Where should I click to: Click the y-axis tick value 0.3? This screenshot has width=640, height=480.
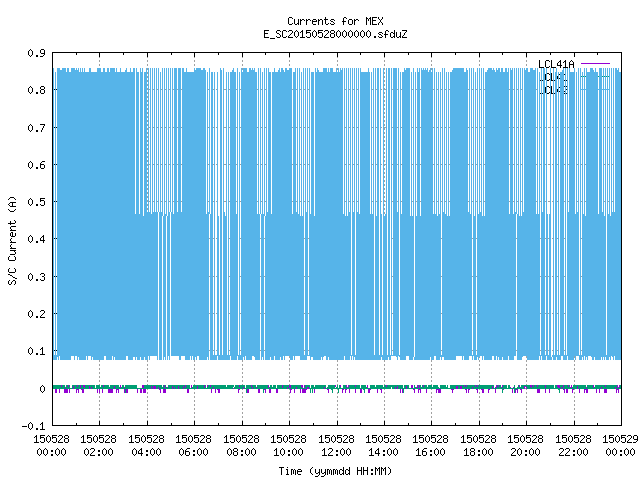click(36, 277)
